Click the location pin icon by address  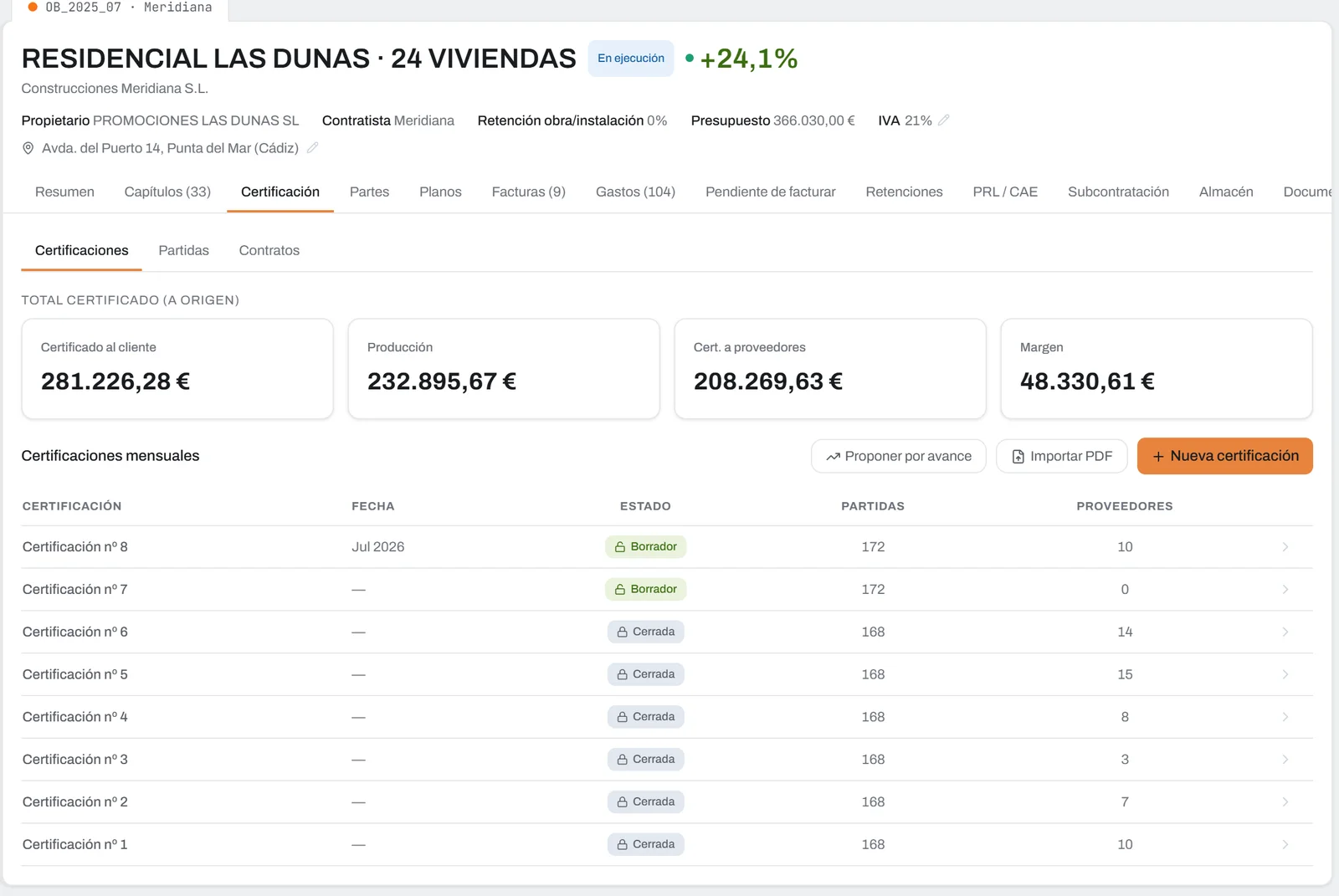click(28, 148)
